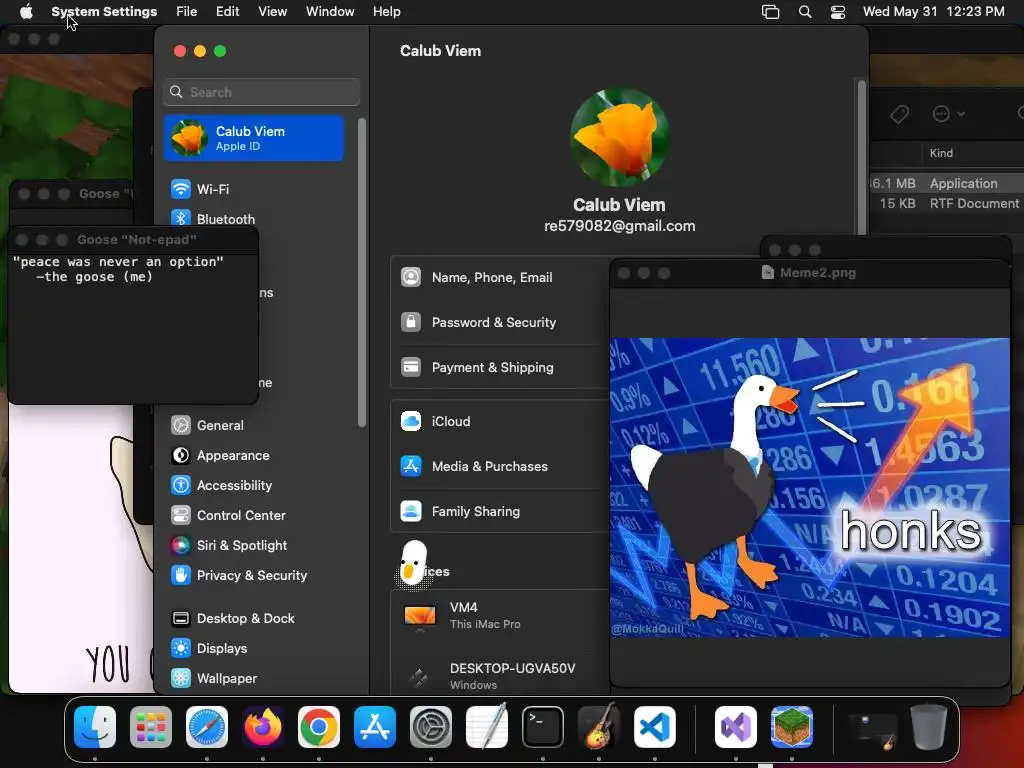The image size is (1024, 768).
Task: Open the Window menu
Action: pos(330,12)
